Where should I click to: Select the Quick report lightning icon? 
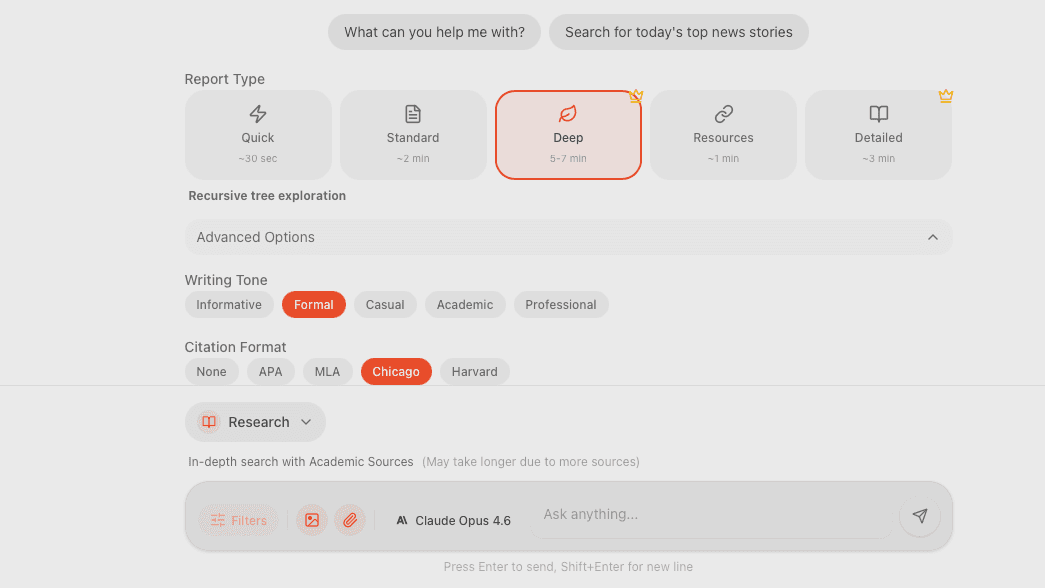258,114
